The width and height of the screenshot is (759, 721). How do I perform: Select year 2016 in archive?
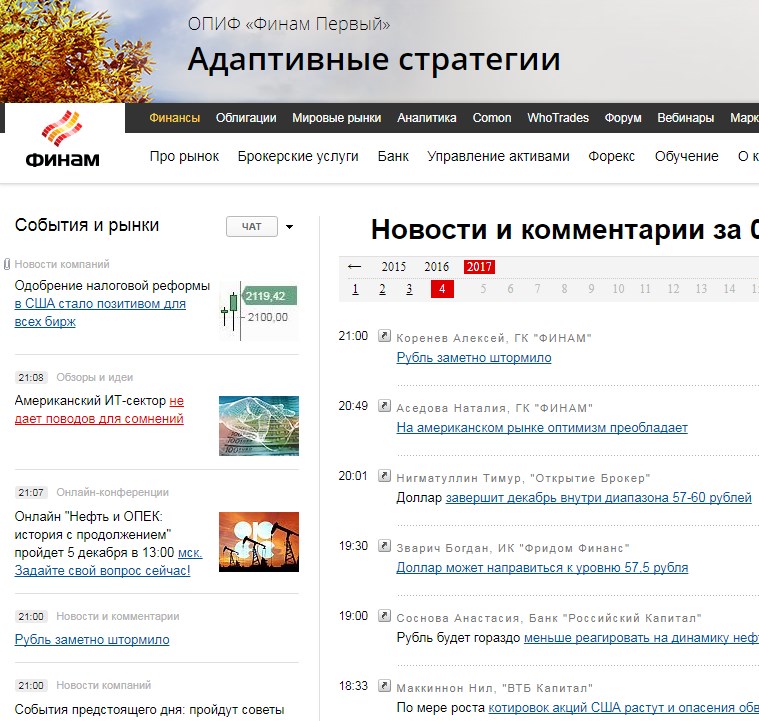click(x=437, y=267)
